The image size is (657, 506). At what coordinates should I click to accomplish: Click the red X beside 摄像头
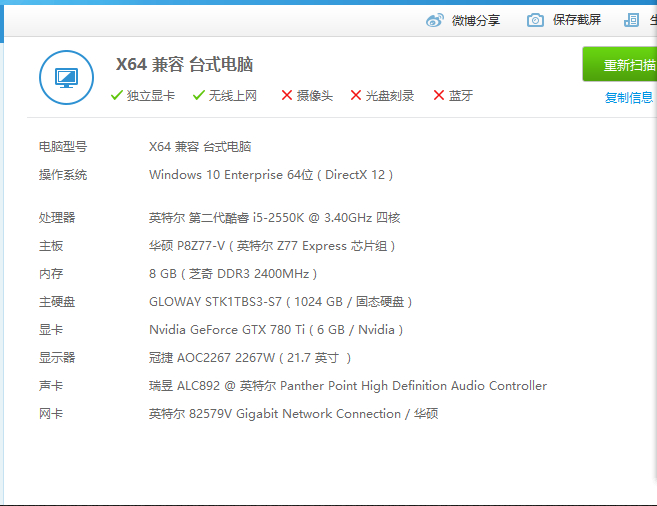click(287, 96)
